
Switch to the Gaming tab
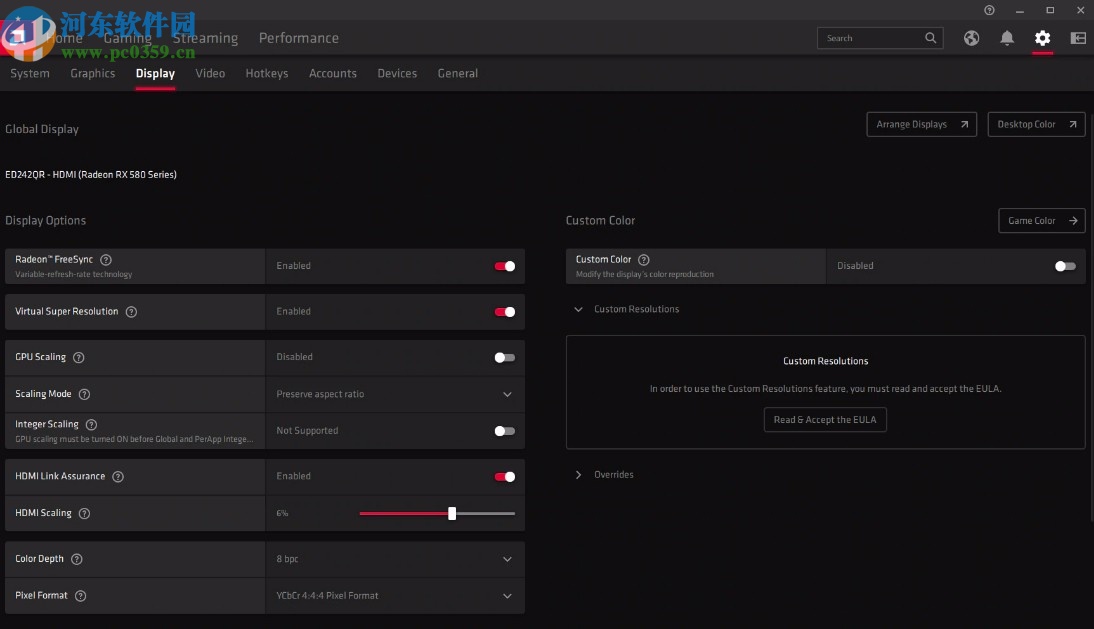pos(126,38)
